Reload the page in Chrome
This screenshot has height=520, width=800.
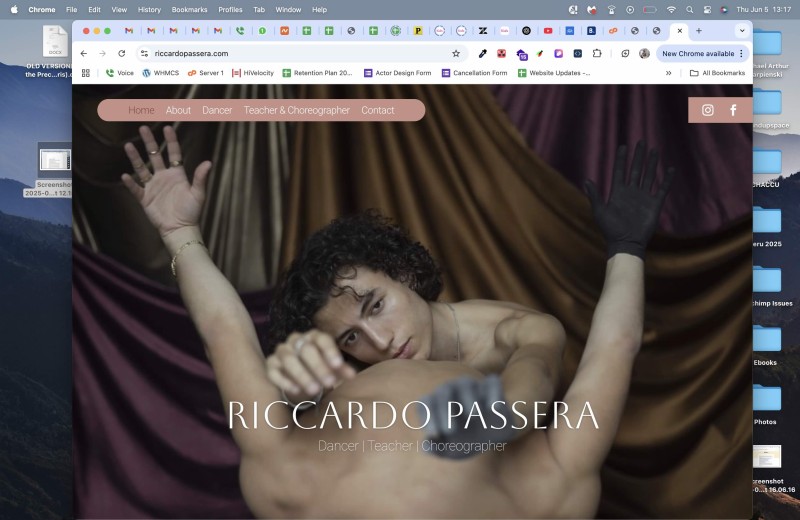click(122, 53)
